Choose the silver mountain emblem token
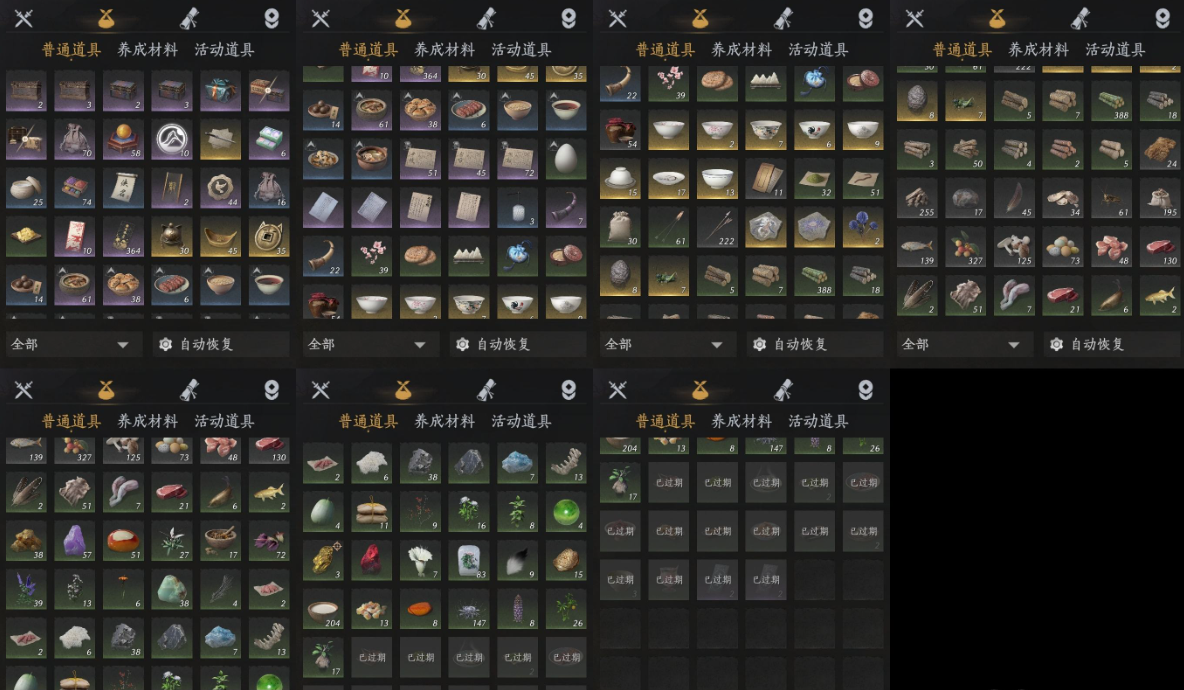 [x=172, y=140]
